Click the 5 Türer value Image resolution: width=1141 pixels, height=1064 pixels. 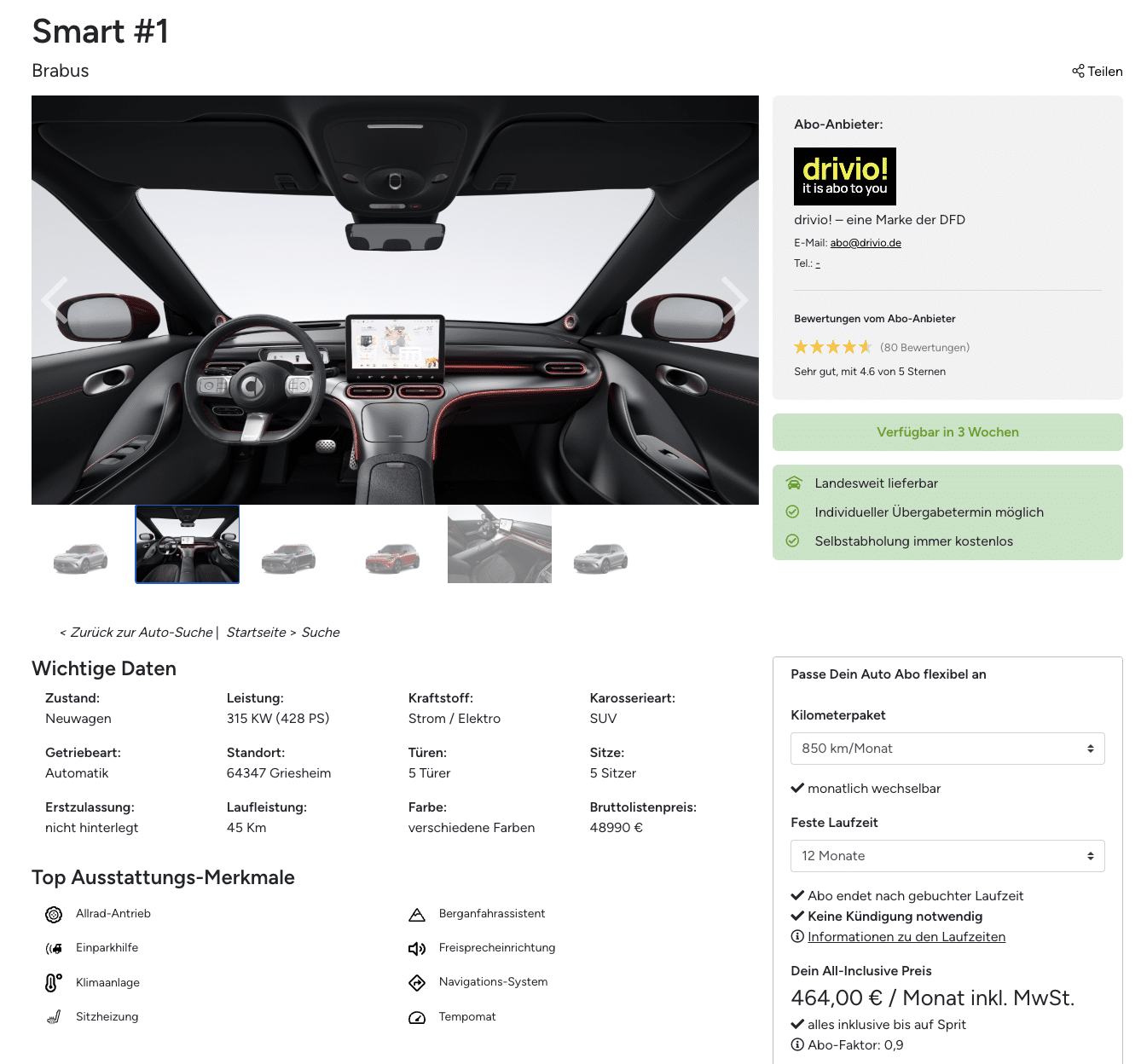430,772
